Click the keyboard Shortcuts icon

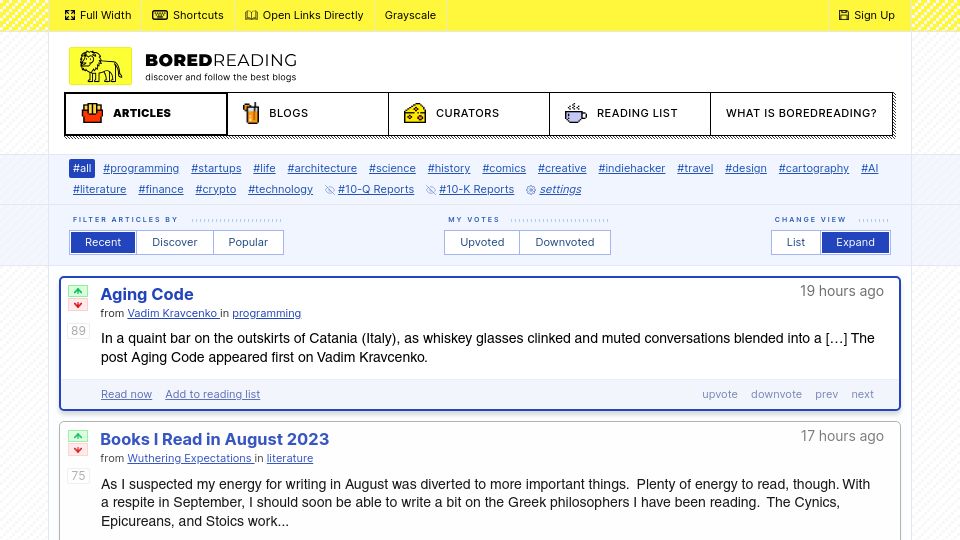point(160,15)
